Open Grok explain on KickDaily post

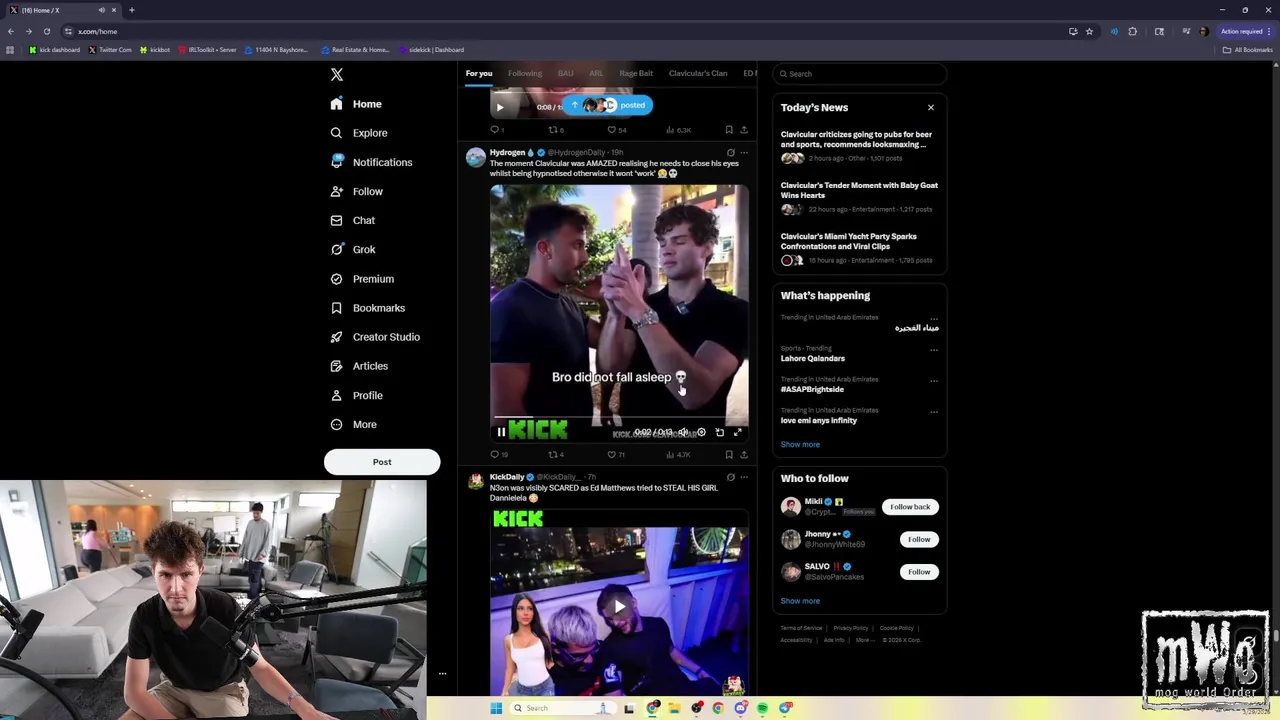click(x=730, y=477)
